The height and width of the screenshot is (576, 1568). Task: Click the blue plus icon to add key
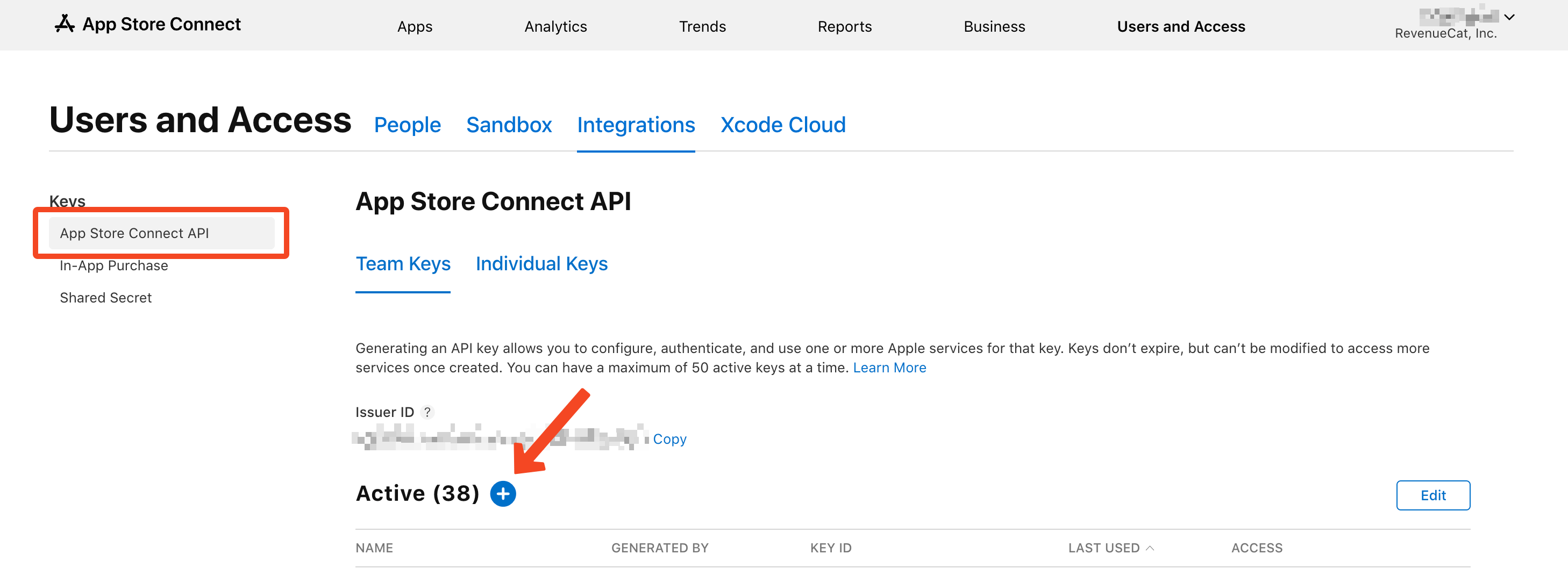tap(503, 494)
